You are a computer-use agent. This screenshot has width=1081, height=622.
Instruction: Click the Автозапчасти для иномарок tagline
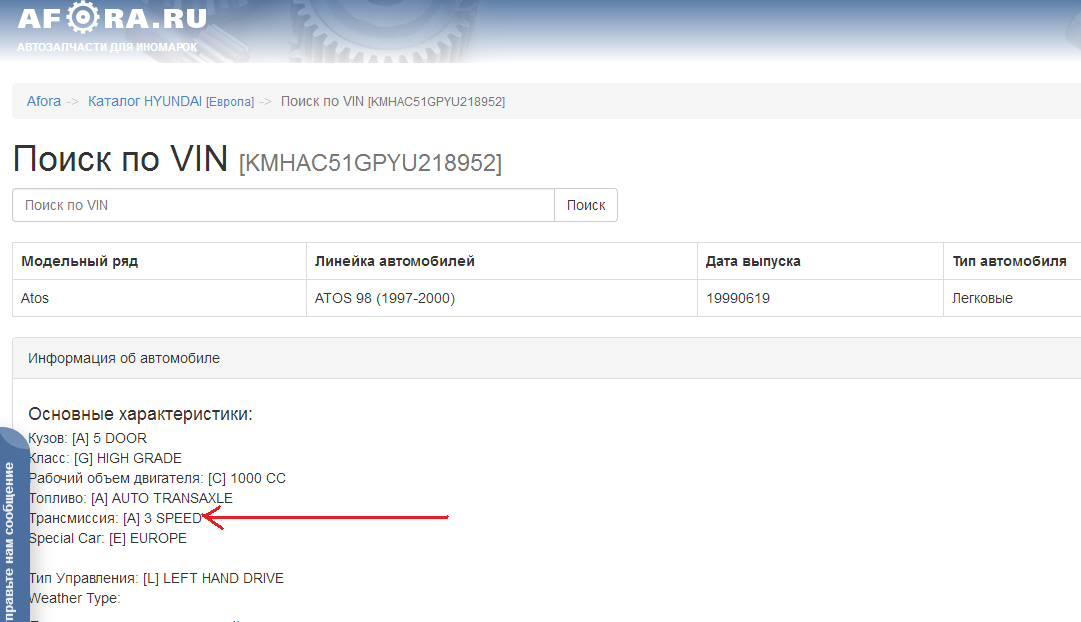point(107,47)
